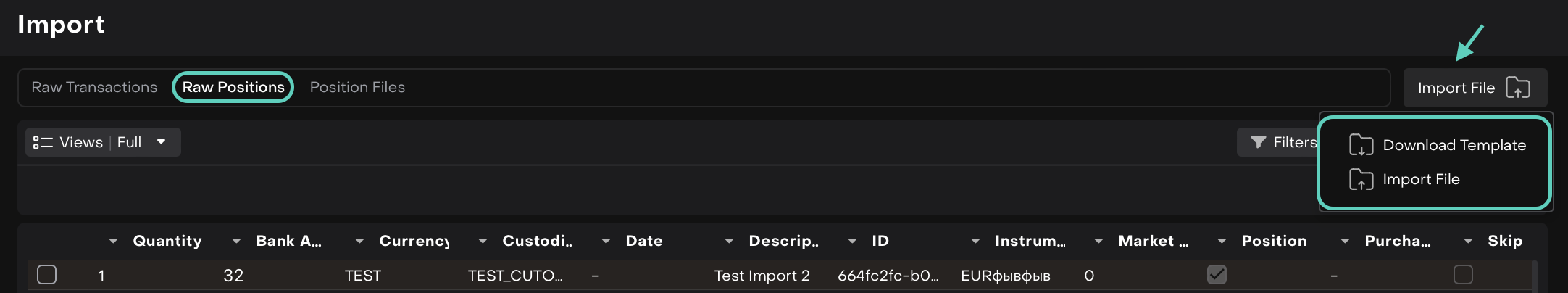Viewport: 1568px width, 293px height.
Task: Open the Market column menu arrow
Action: click(1098, 241)
